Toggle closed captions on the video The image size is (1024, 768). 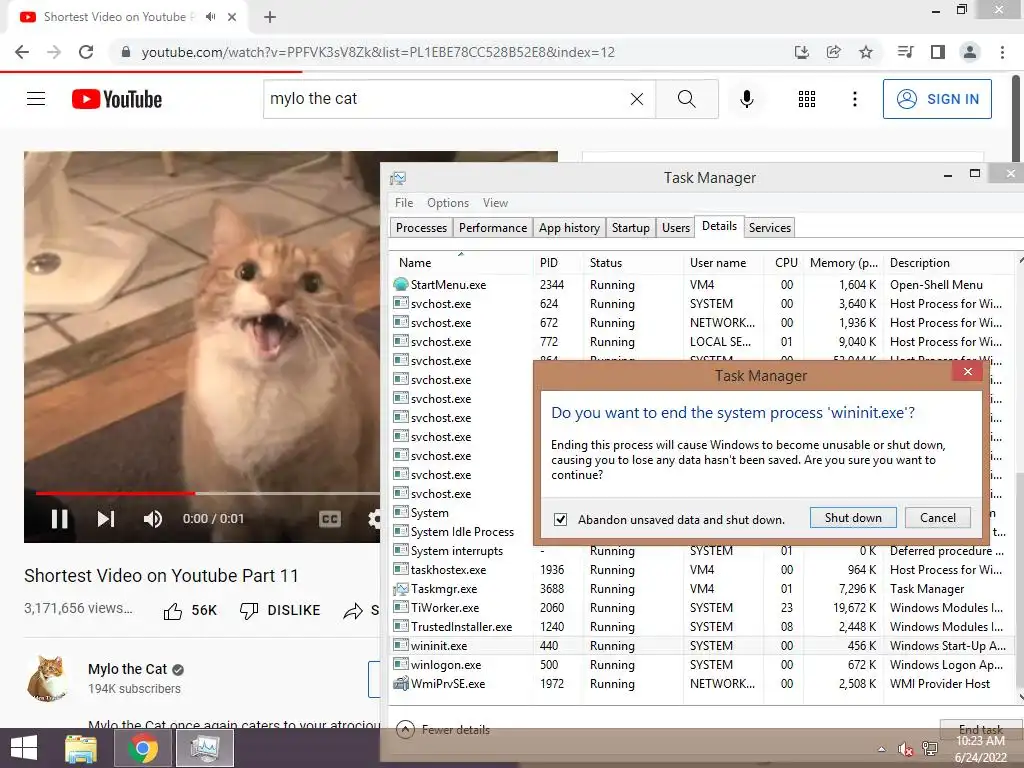330,519
